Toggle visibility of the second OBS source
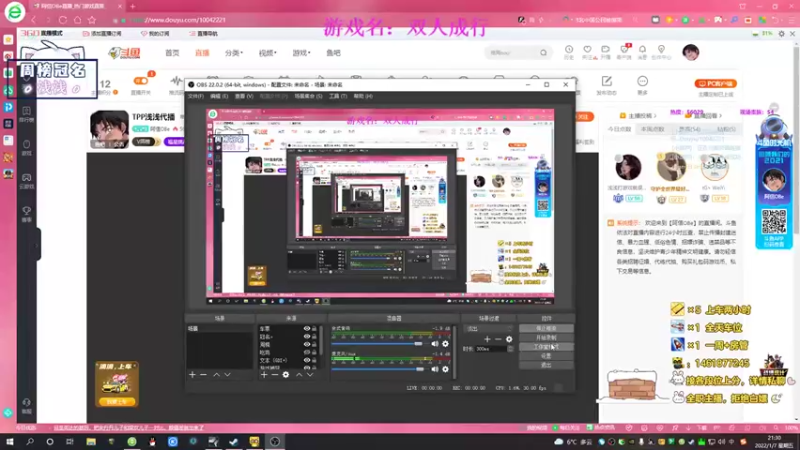Image resolution: width=800 pixels, height=450 pixels. coord(307,337)
